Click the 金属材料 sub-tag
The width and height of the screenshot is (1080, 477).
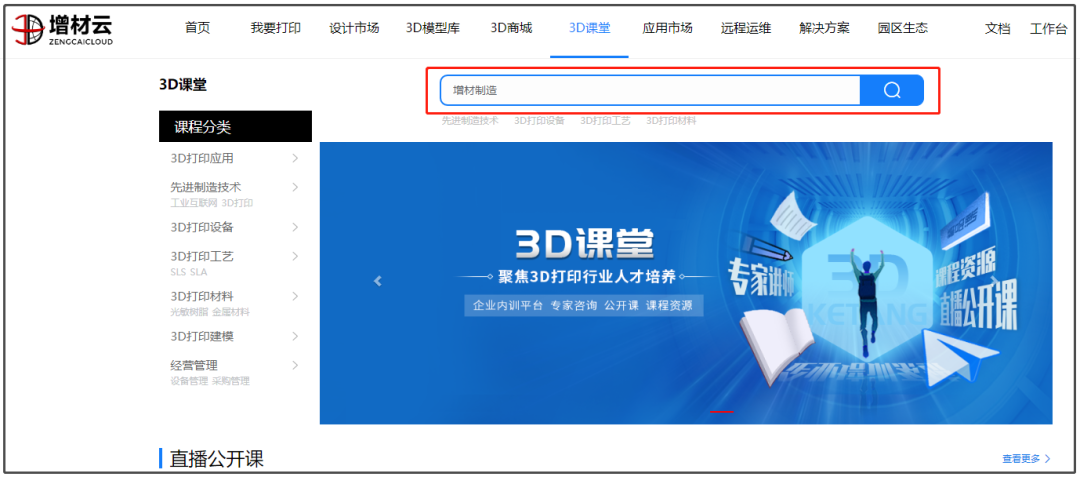coord(231,312)
